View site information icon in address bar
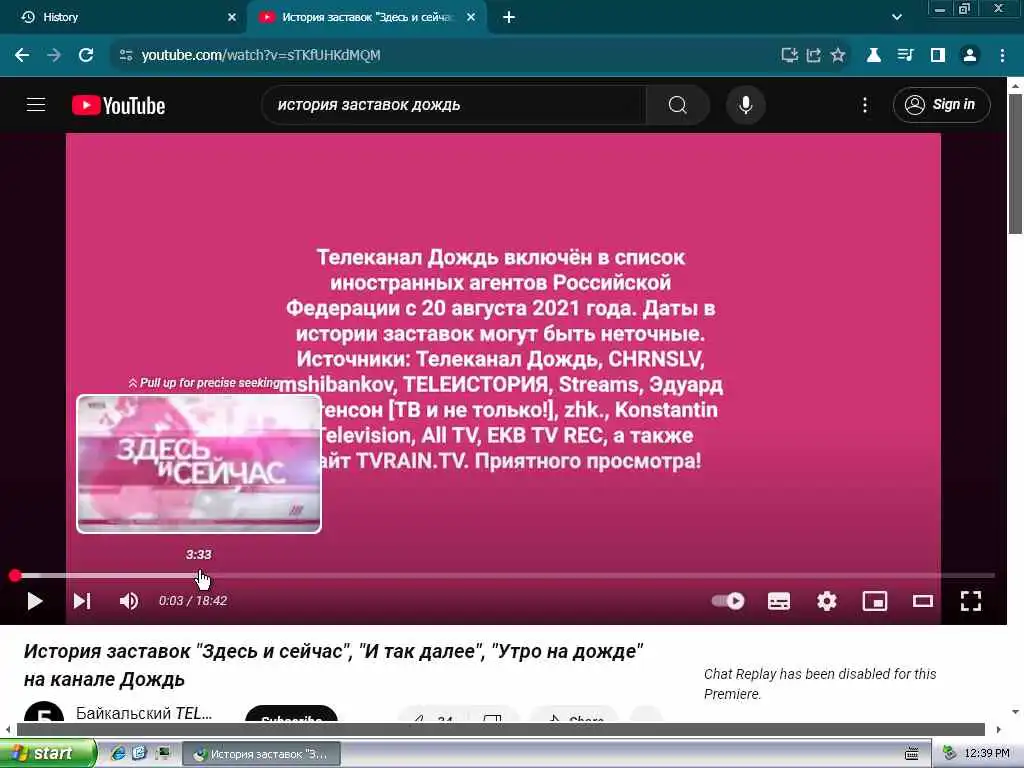1024x768 pixels. coord(126,55)
